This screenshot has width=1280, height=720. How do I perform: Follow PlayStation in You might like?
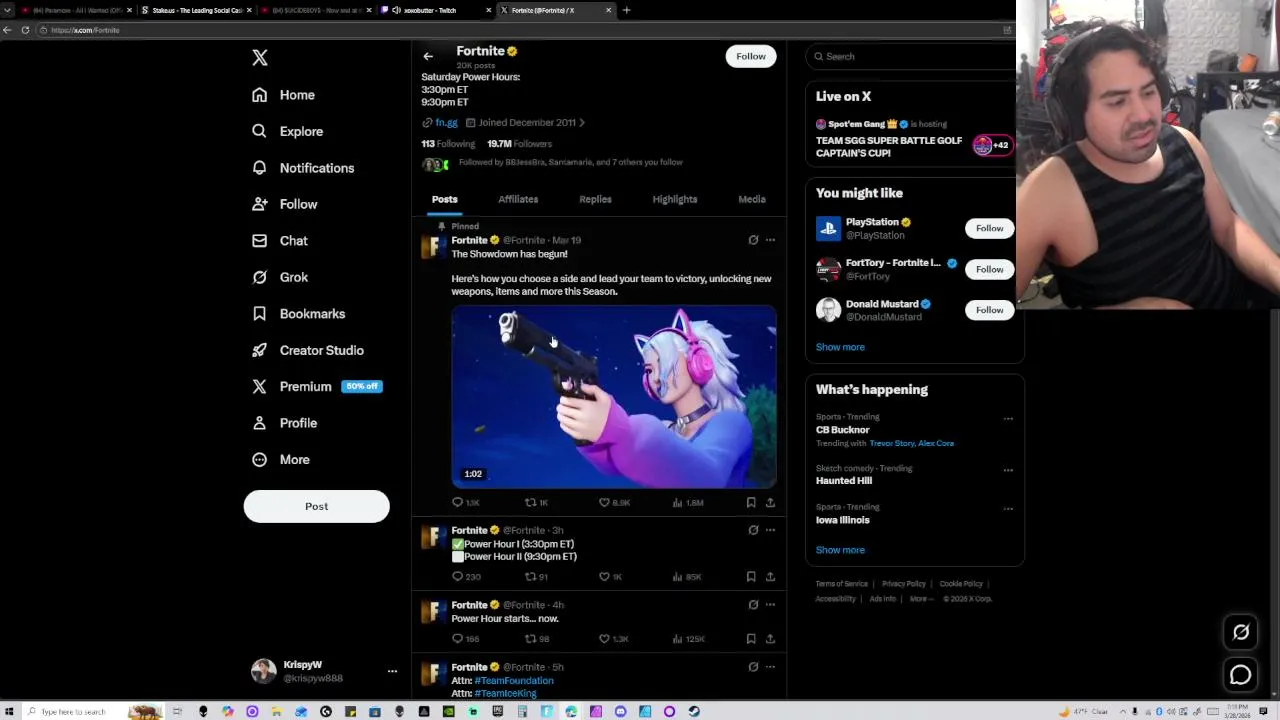(989, 228)
